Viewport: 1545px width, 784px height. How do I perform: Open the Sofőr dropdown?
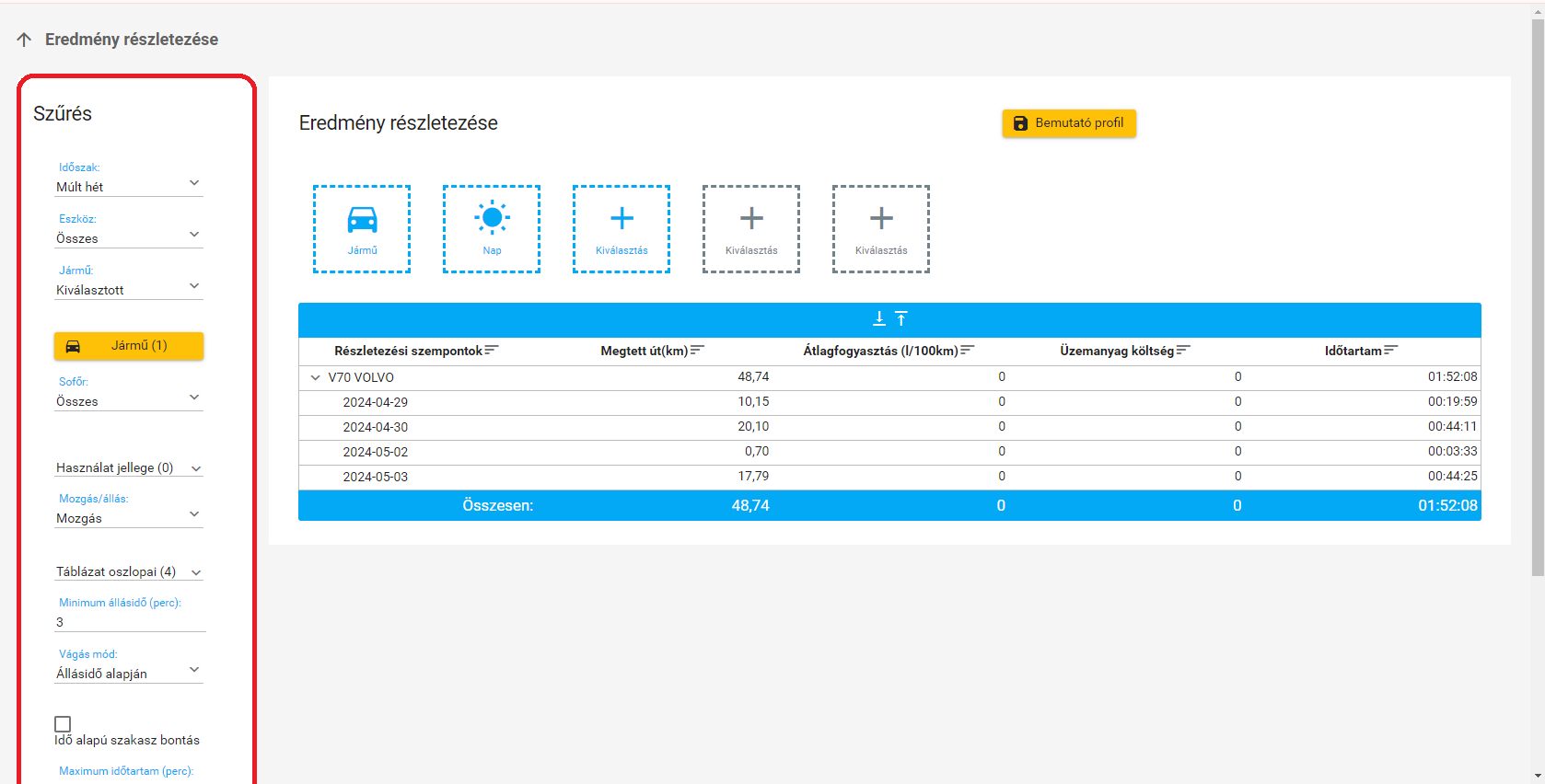tap(128, 400)
